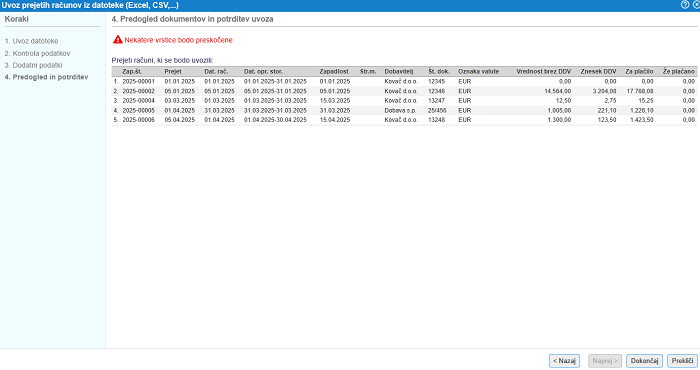Image resolution: width=700 pixels, height=370 pixels.
Task: Click the Str.m. column header
Action: (368, 71)
